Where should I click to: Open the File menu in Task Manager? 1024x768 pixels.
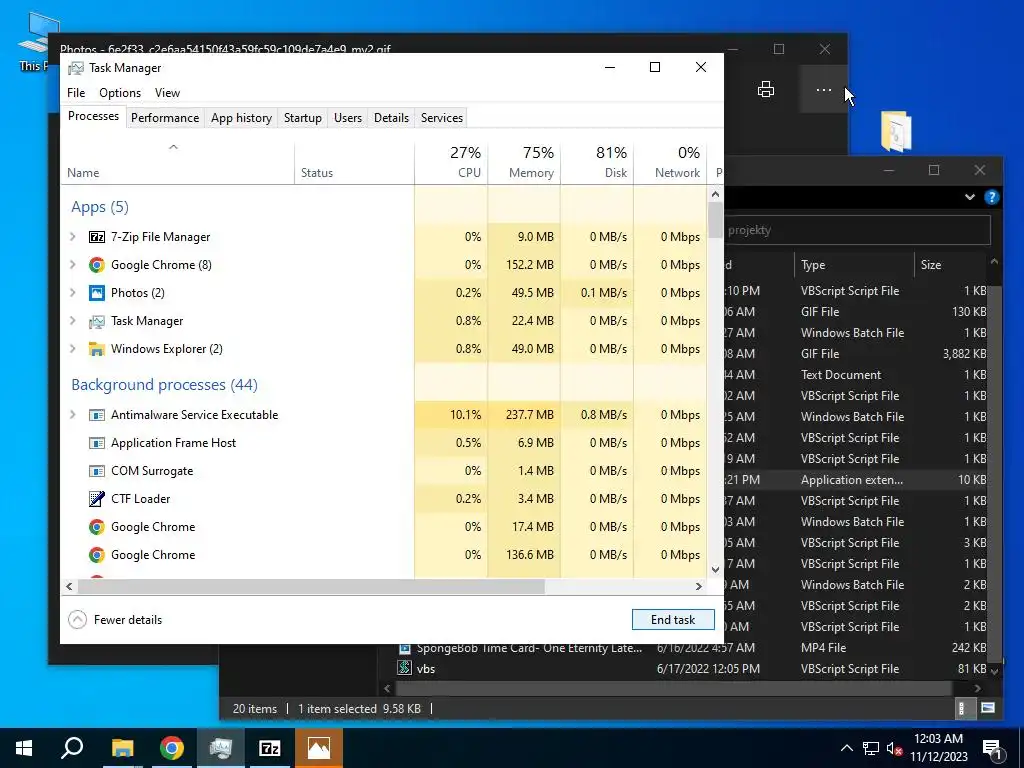tap(76, 93)
